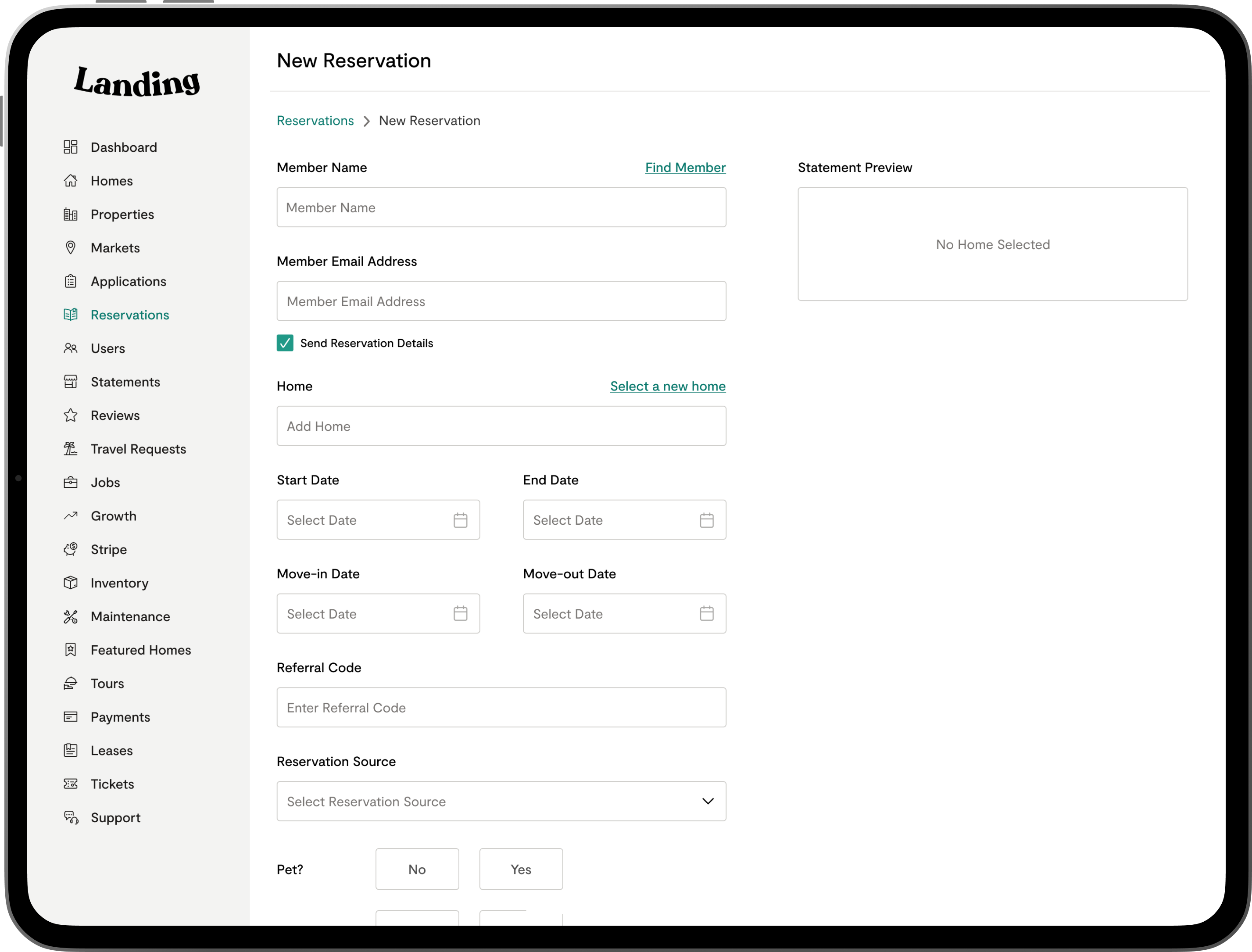Select No for Pet option

tap(417, 869)
